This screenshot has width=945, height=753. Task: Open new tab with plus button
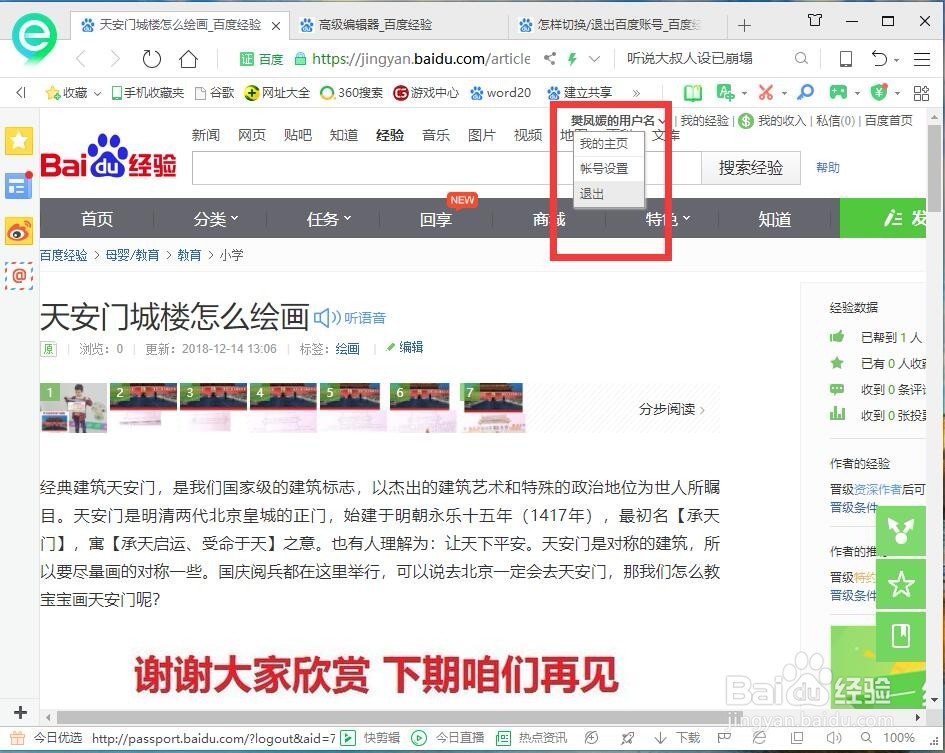744,25
